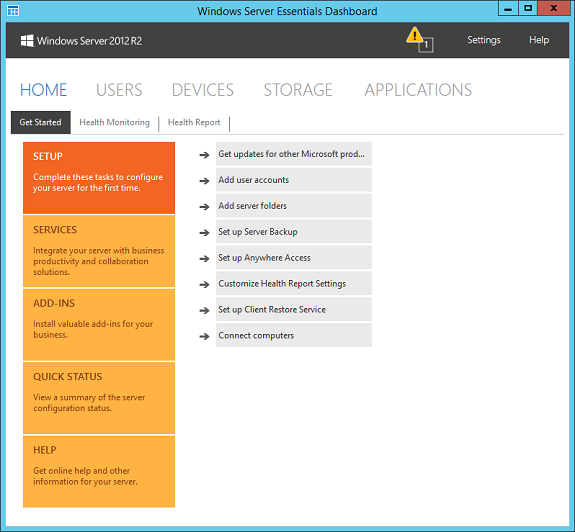Click arrow beside Set up Anywhere Access
Viewport: 575px width, 532px height.
point(204,258)
